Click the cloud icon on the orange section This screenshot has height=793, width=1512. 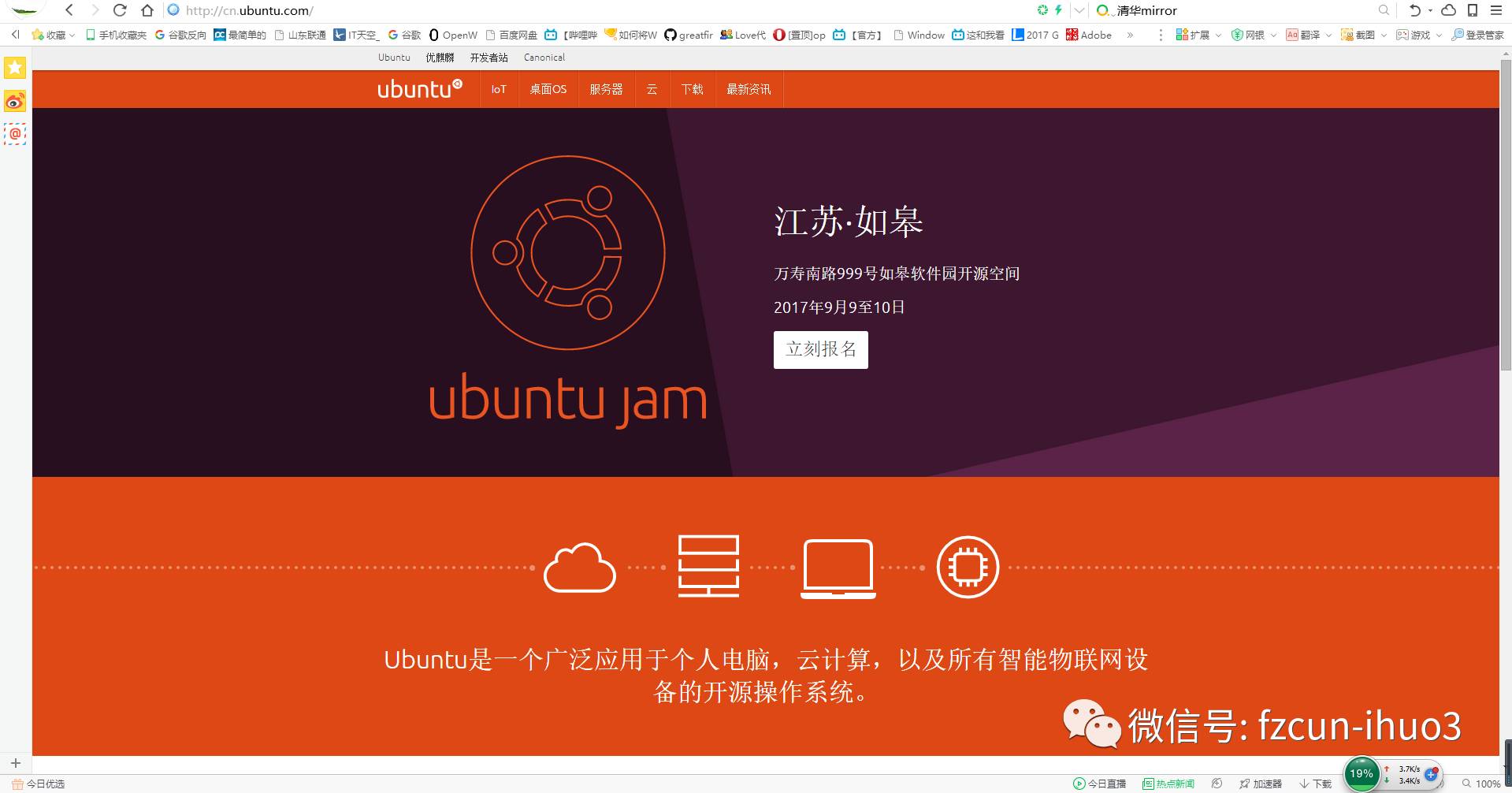580,568
